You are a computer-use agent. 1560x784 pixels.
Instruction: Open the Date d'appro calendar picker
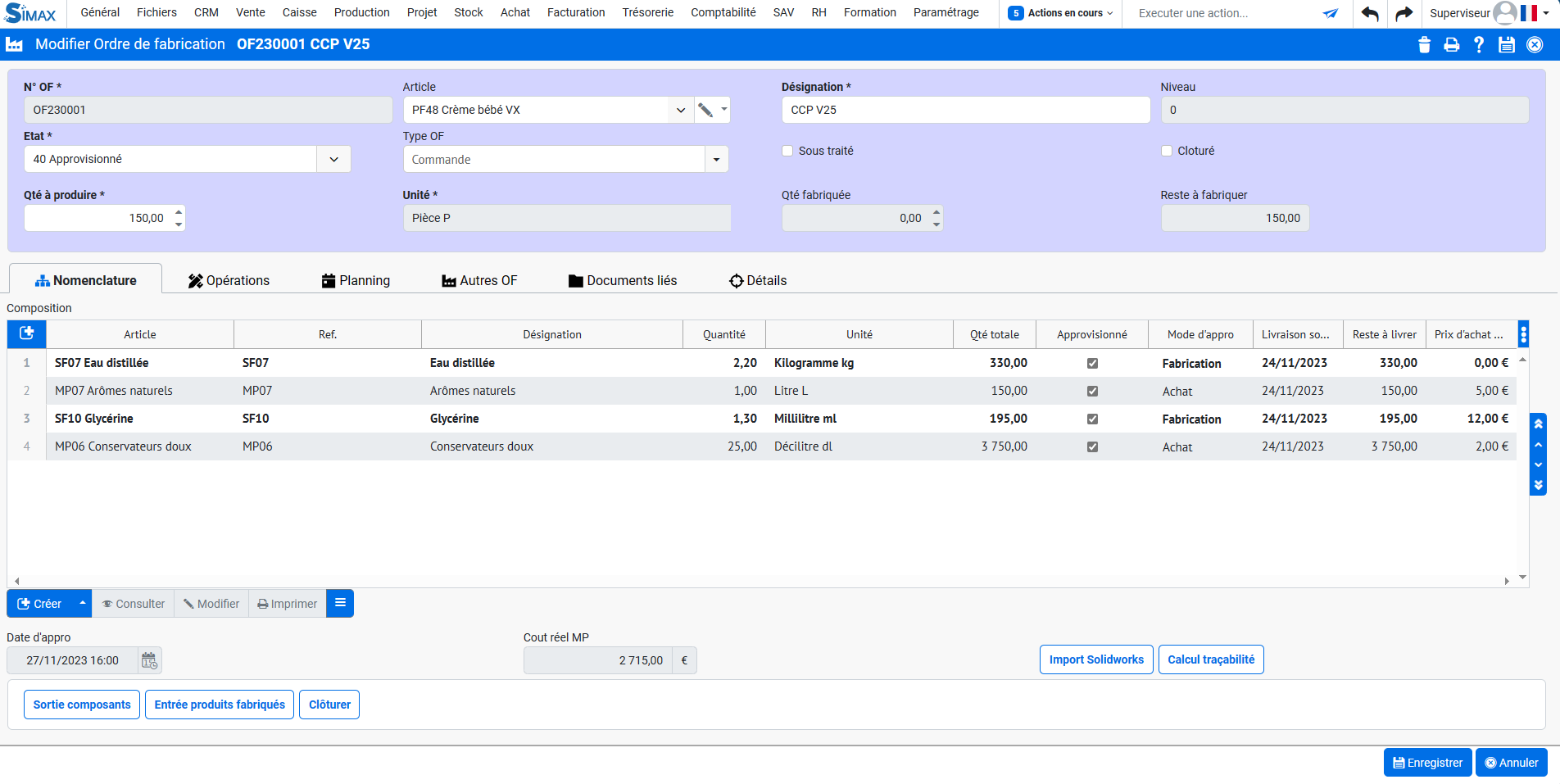pos(149,660)
